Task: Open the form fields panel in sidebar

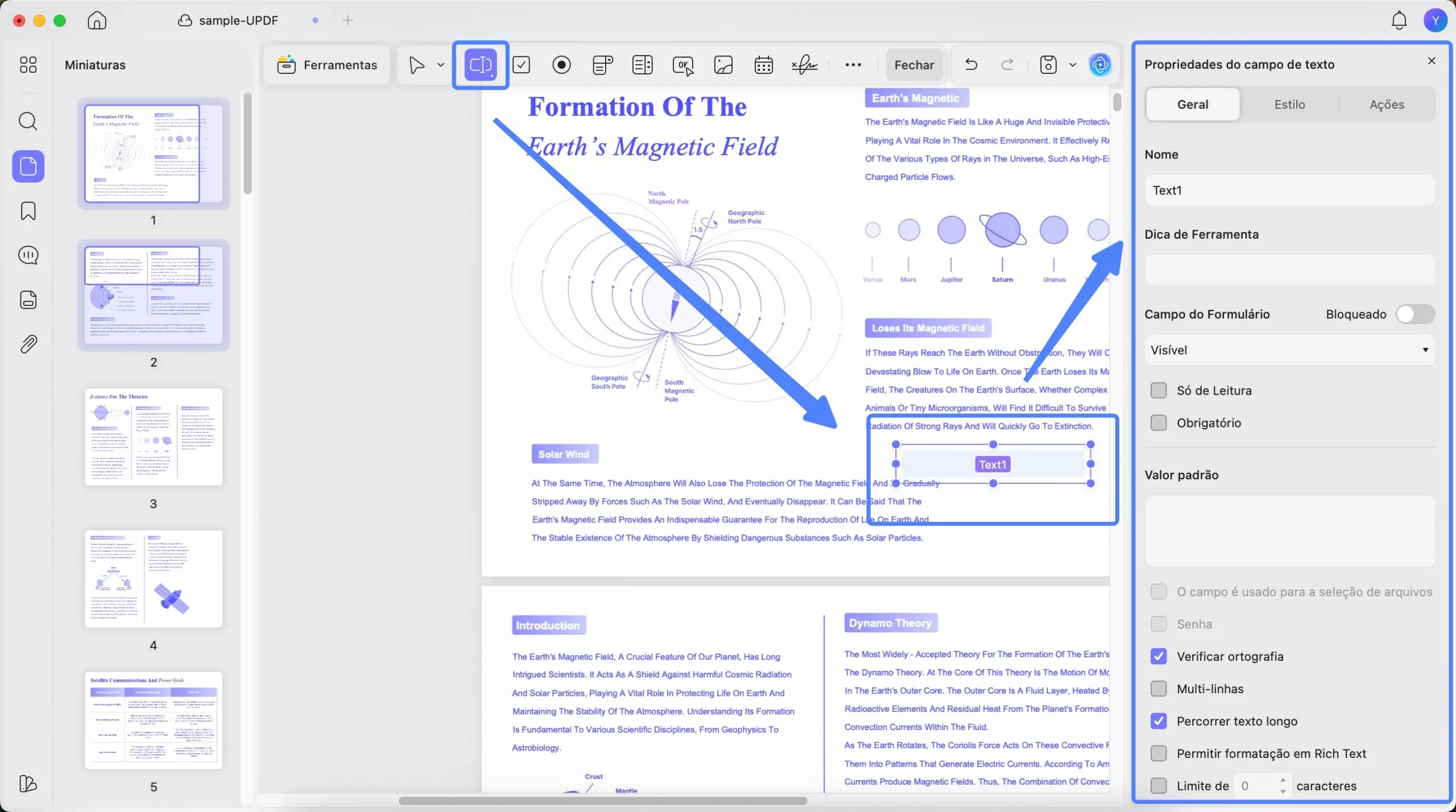Action: pos(28,300)
